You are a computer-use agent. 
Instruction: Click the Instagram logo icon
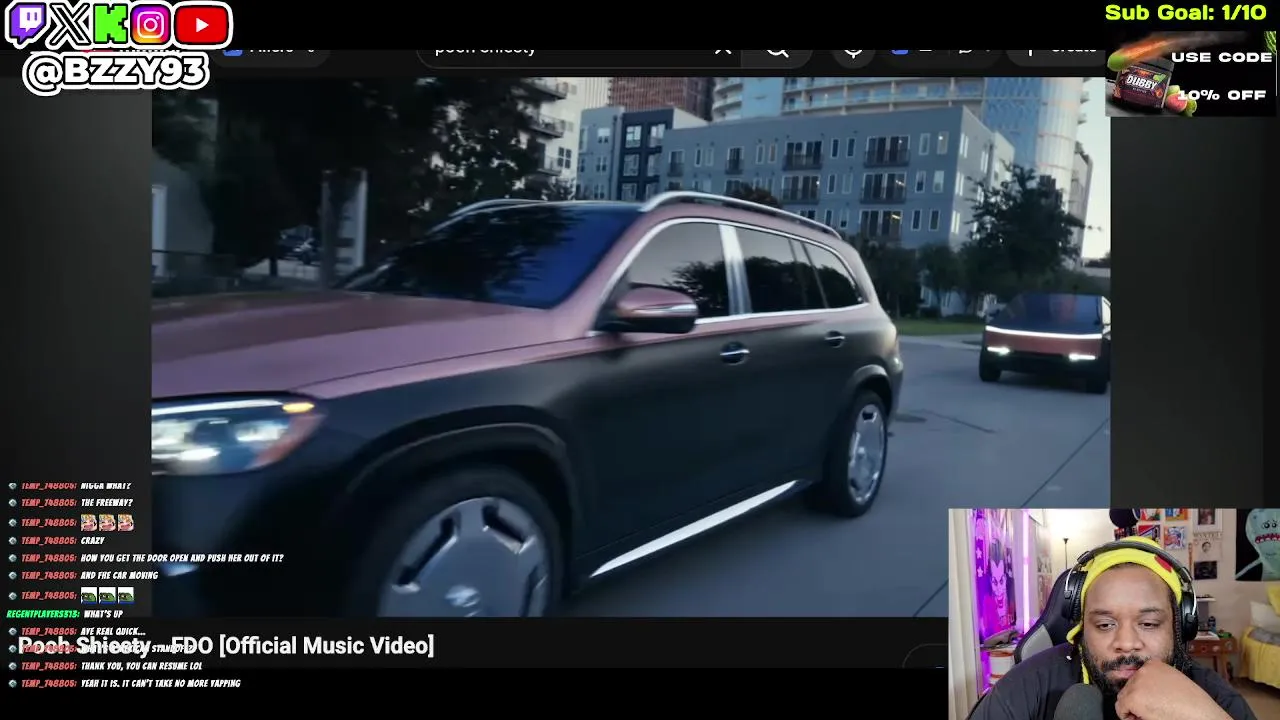coord(150,24)
